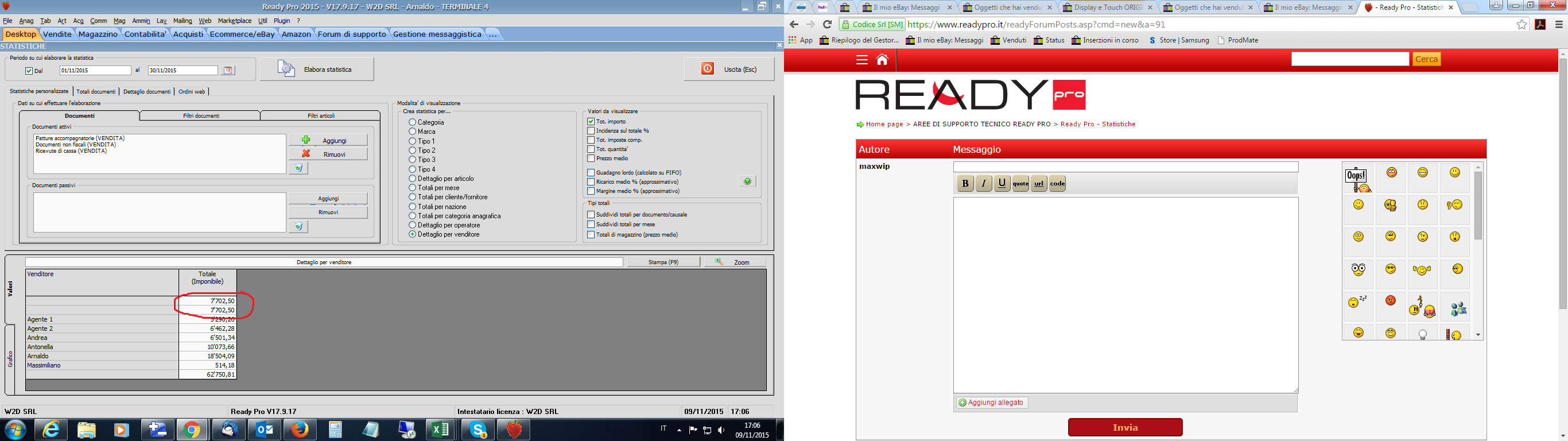The image size is (1568, 441).
Task: Insert a code tag in the message
Action: point(1058,183)
